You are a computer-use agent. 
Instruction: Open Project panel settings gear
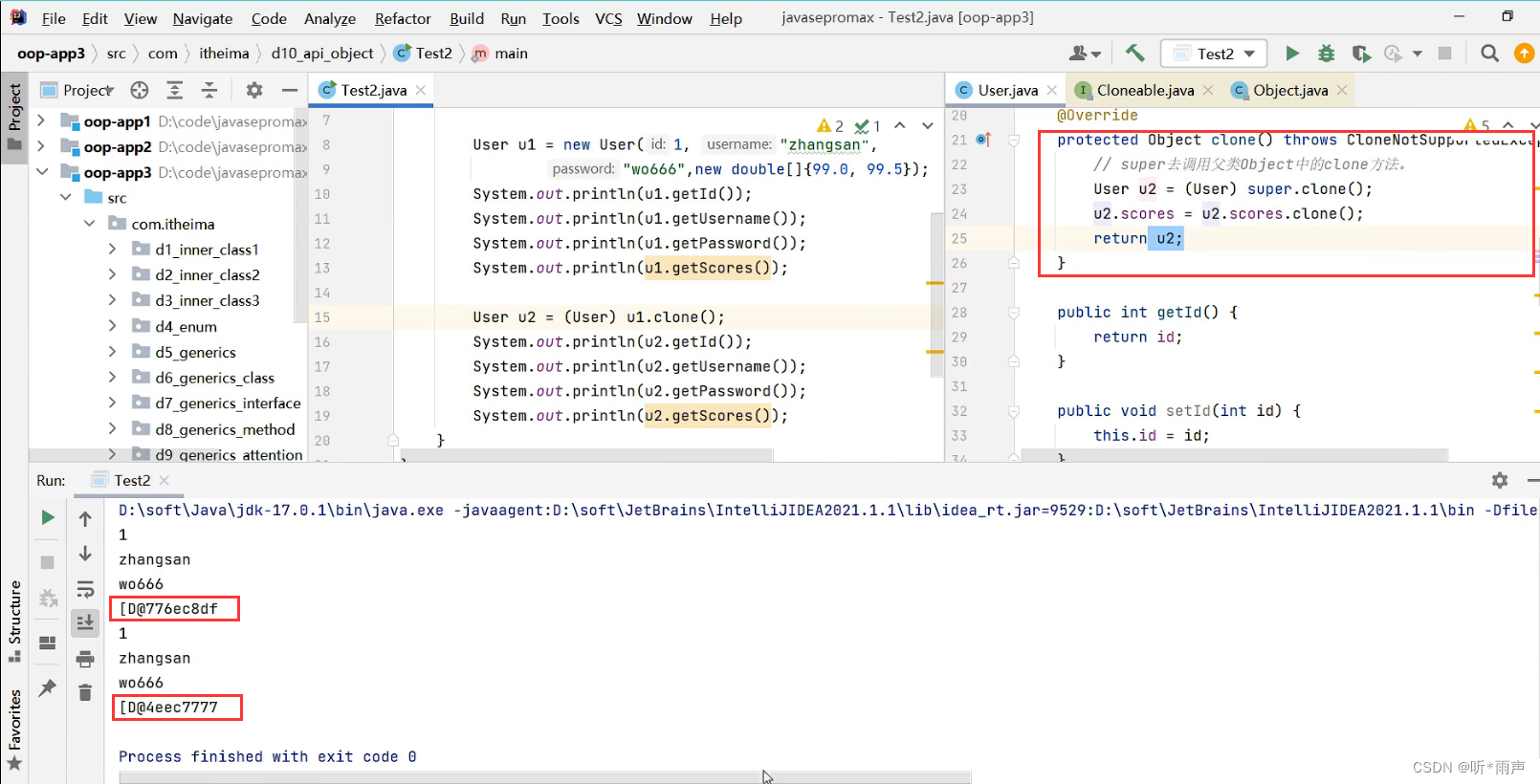click(253, 90)
